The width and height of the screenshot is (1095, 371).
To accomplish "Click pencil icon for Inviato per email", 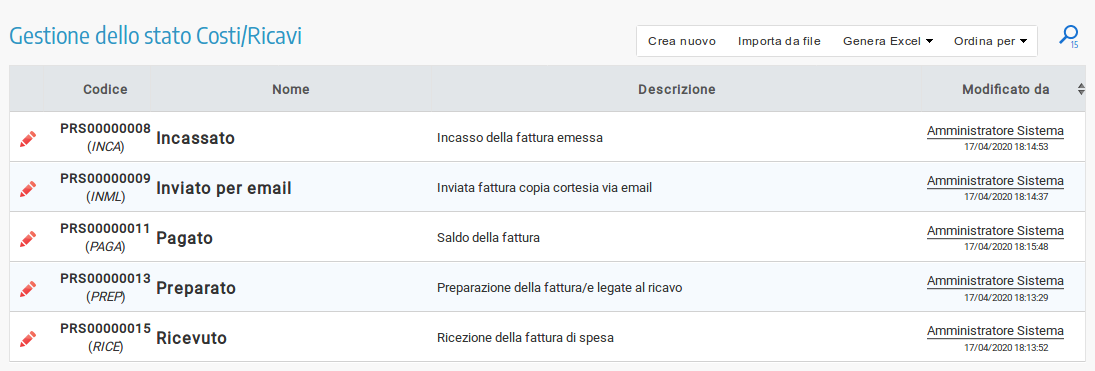I will (x=28, y=189).
